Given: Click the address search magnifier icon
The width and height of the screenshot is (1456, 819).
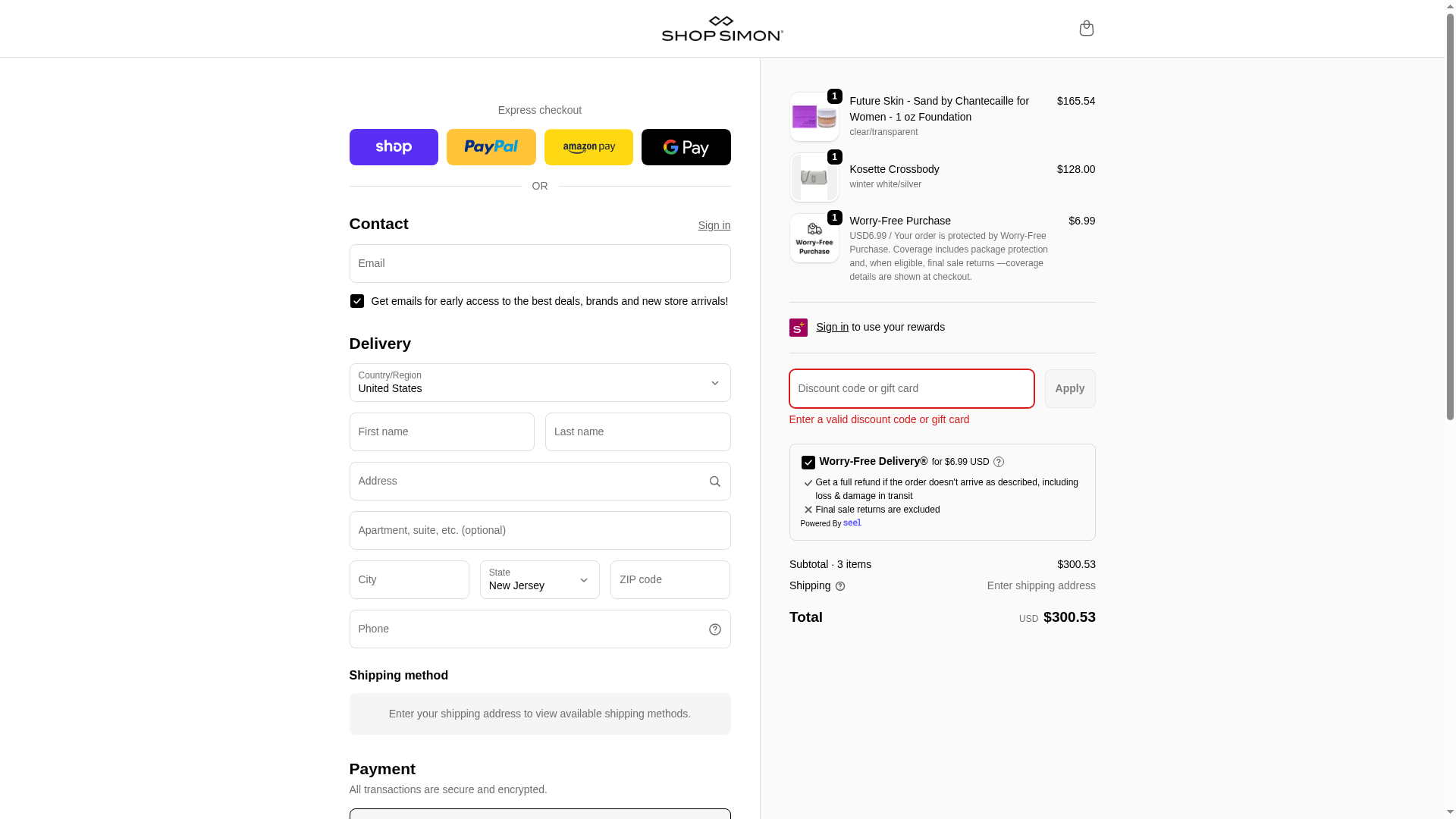Looking at the screenshot, I should tap(714, 482).
